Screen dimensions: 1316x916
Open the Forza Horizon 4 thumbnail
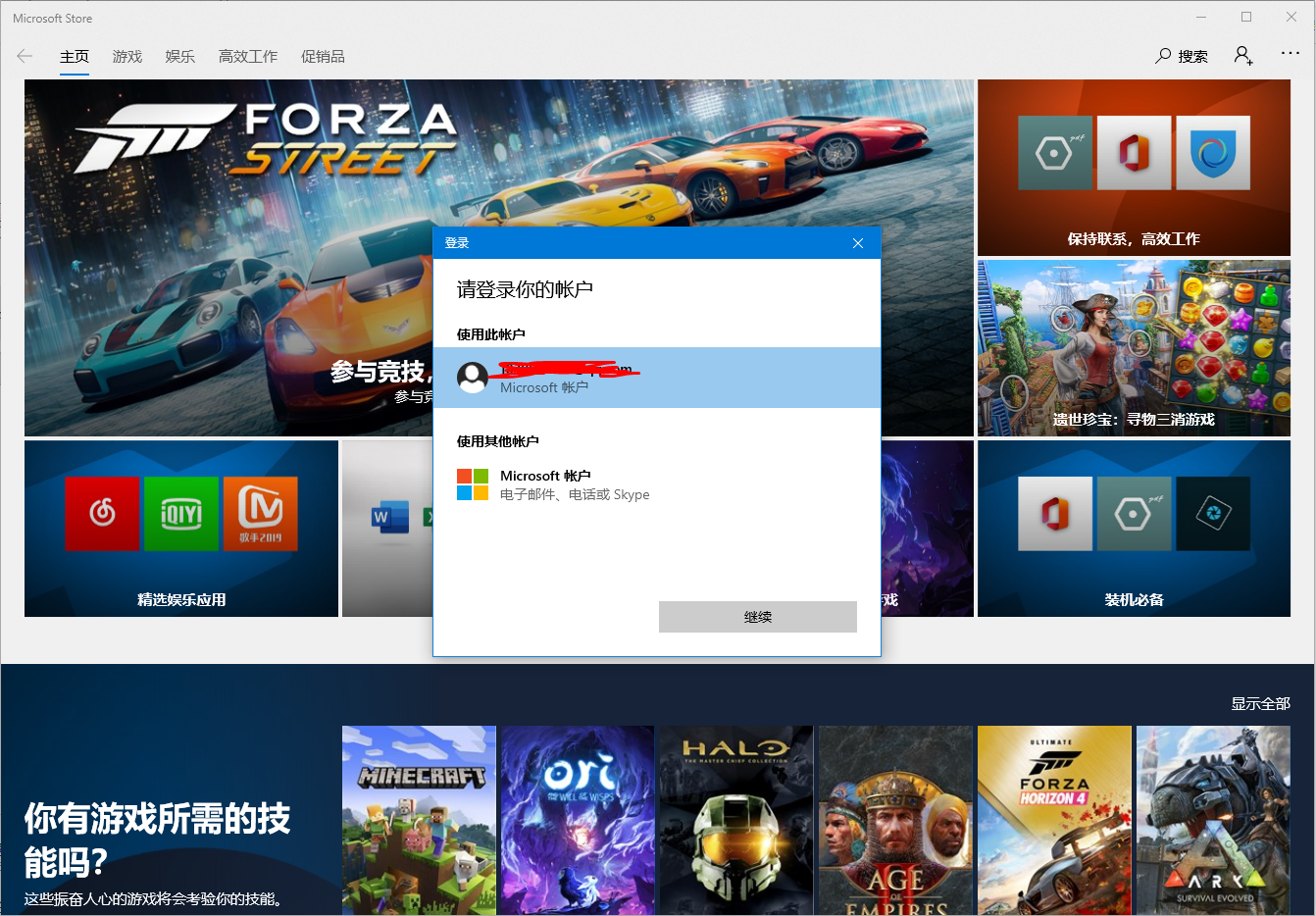click(1054, 821)
